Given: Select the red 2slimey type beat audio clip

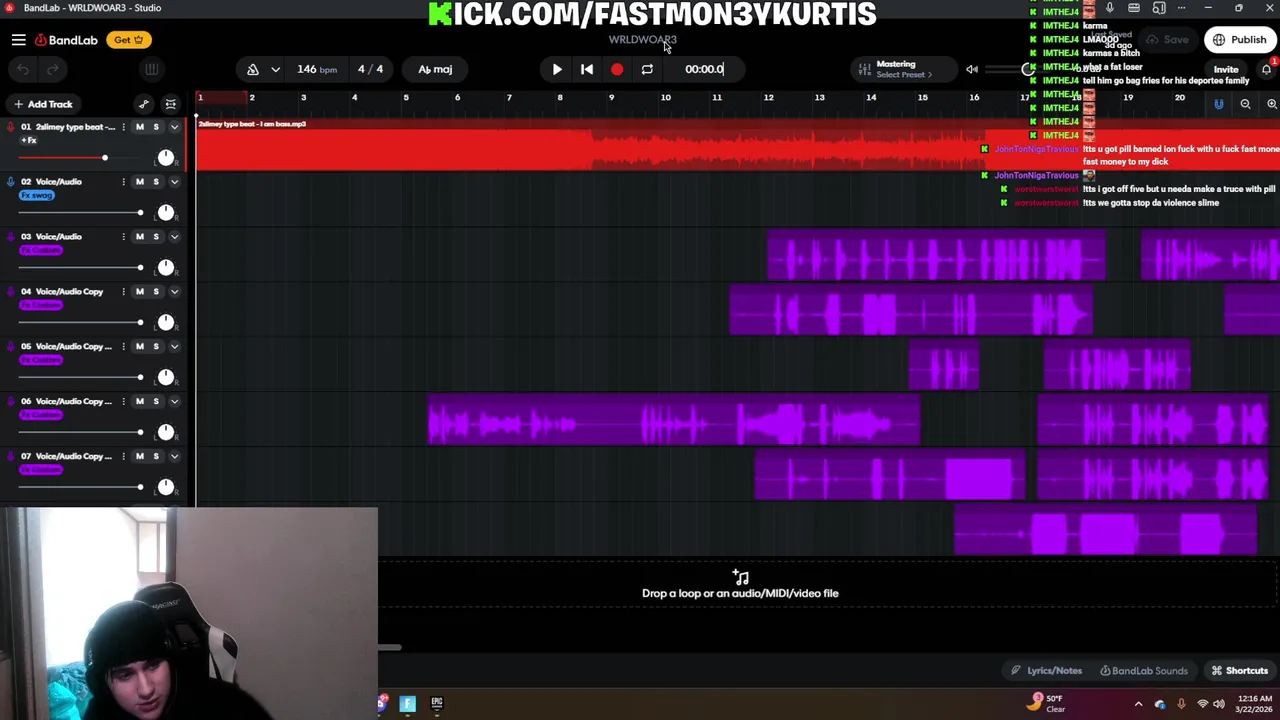Looking at the screenshot, I should (x=738, y=146).
